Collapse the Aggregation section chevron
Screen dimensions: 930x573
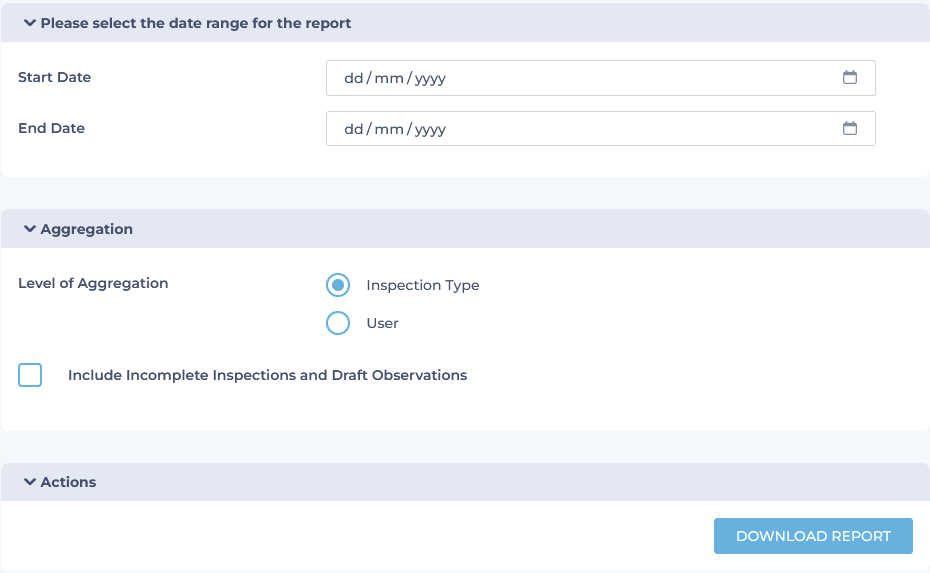(30, 228)
